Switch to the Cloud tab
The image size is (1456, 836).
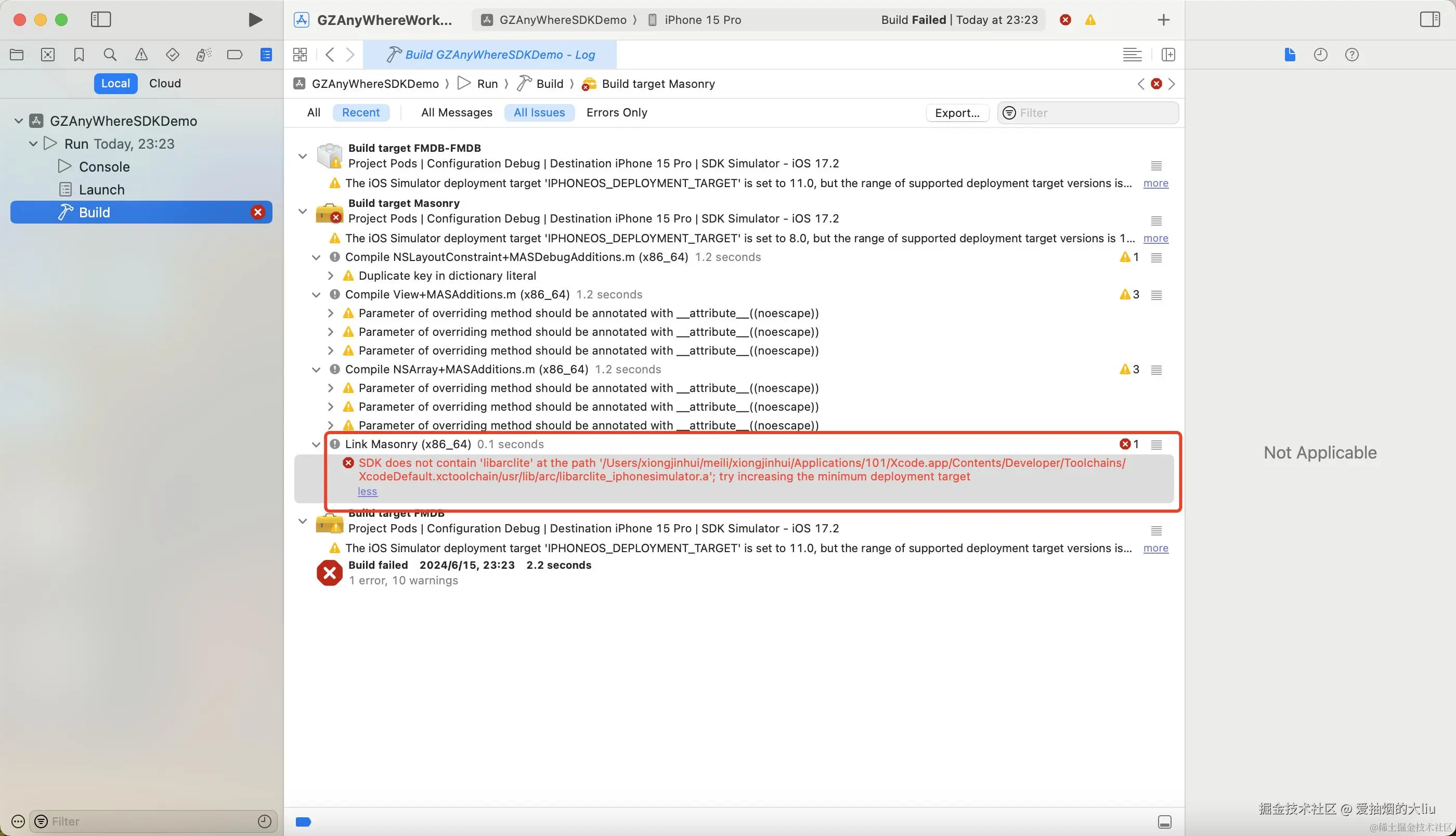point(165,83)
